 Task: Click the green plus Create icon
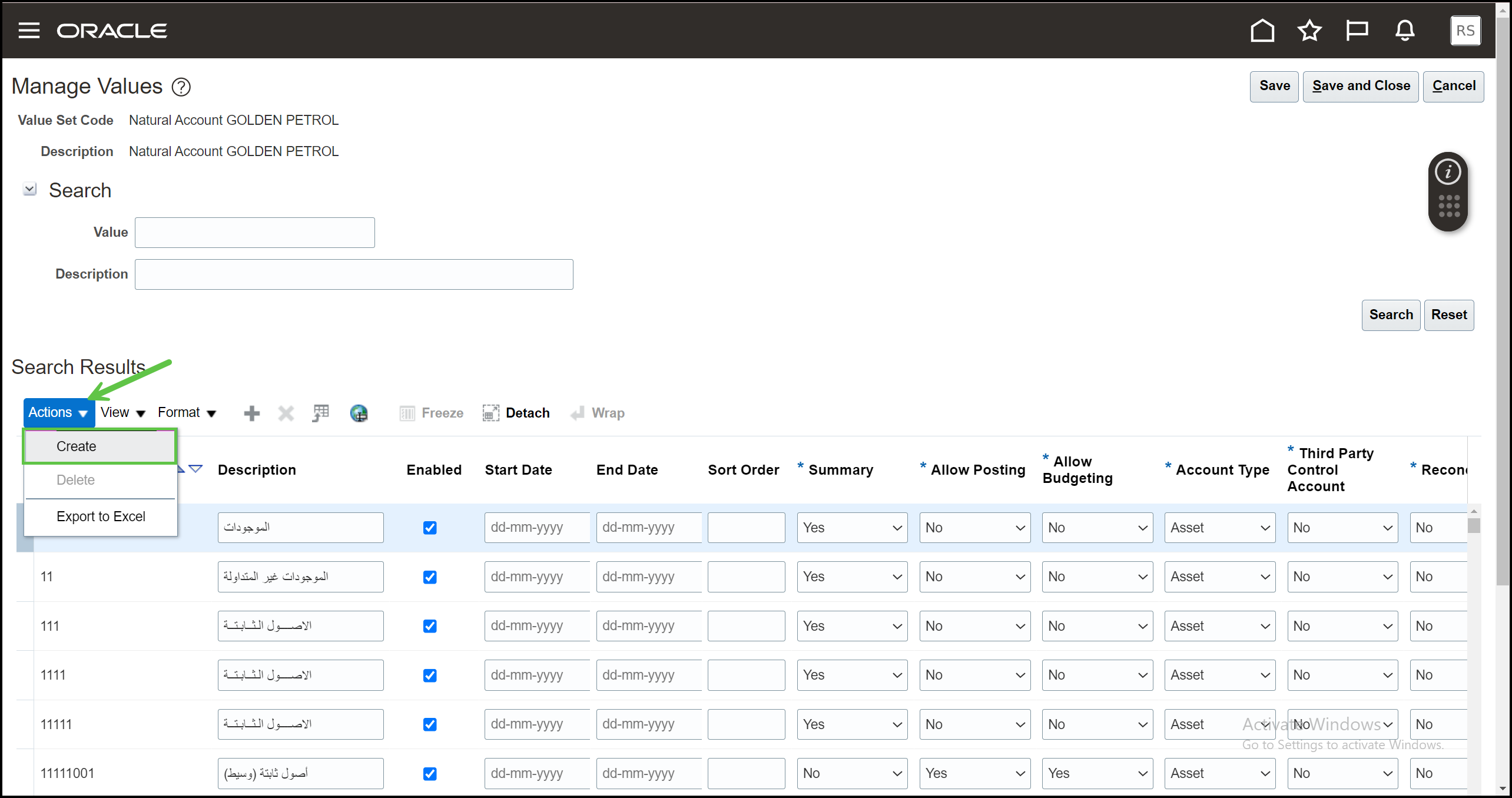pos(252,413)
